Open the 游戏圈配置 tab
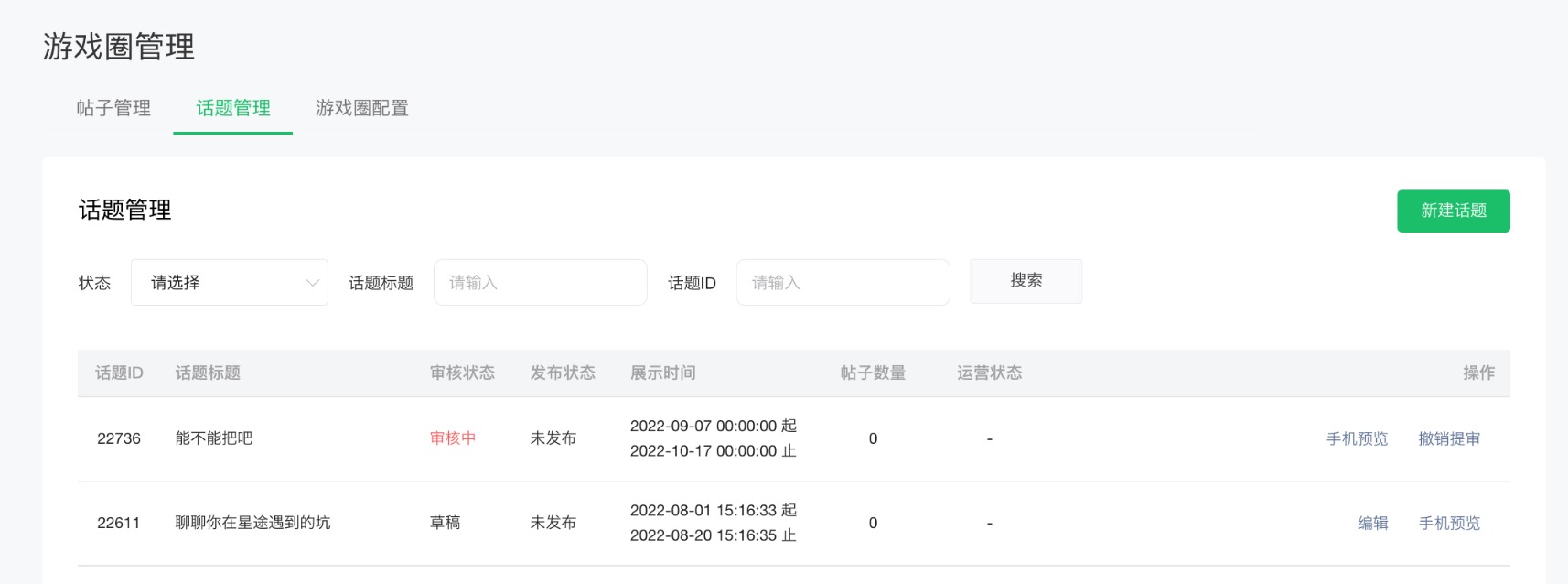Image resolution: width=1568 pixels, height=584 pixels. [361, 108]
